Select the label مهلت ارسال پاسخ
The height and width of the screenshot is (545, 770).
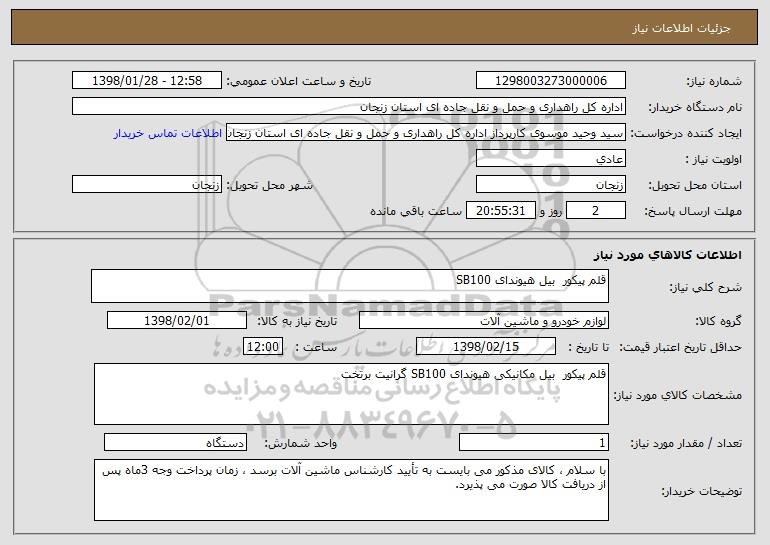click(x=693, y=212)
